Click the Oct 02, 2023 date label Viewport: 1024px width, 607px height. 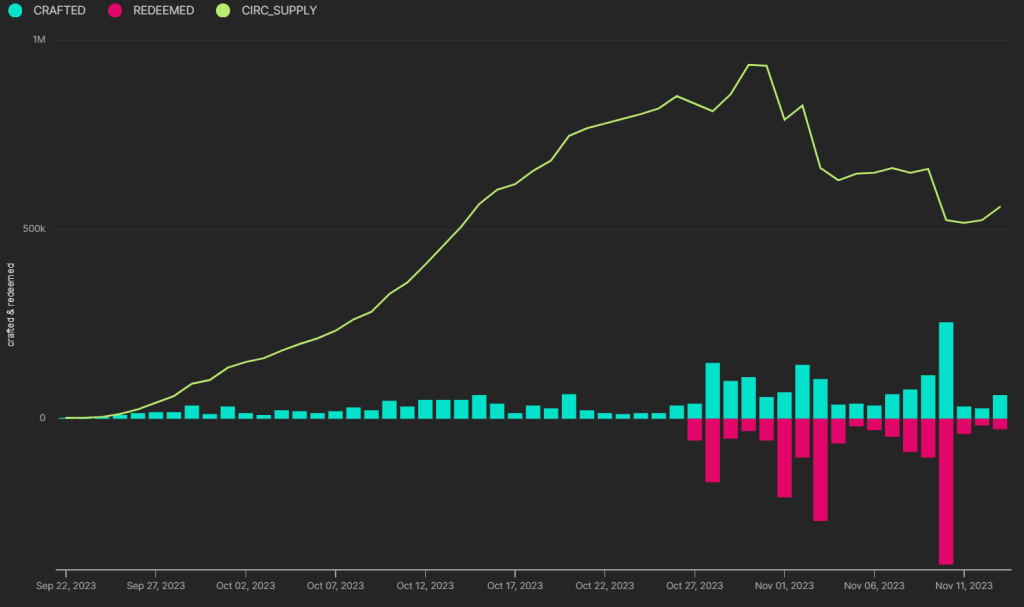pos(245,586)
